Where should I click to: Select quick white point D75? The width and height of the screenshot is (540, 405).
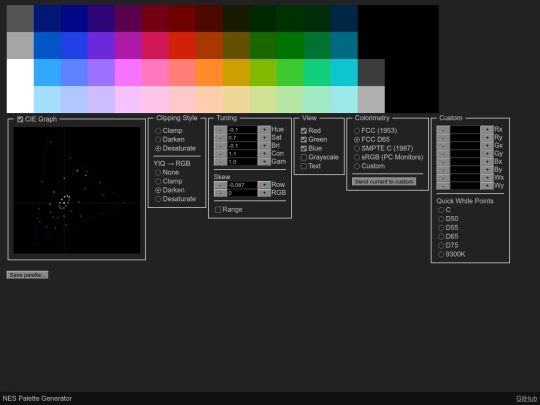(x=441, y=245)
